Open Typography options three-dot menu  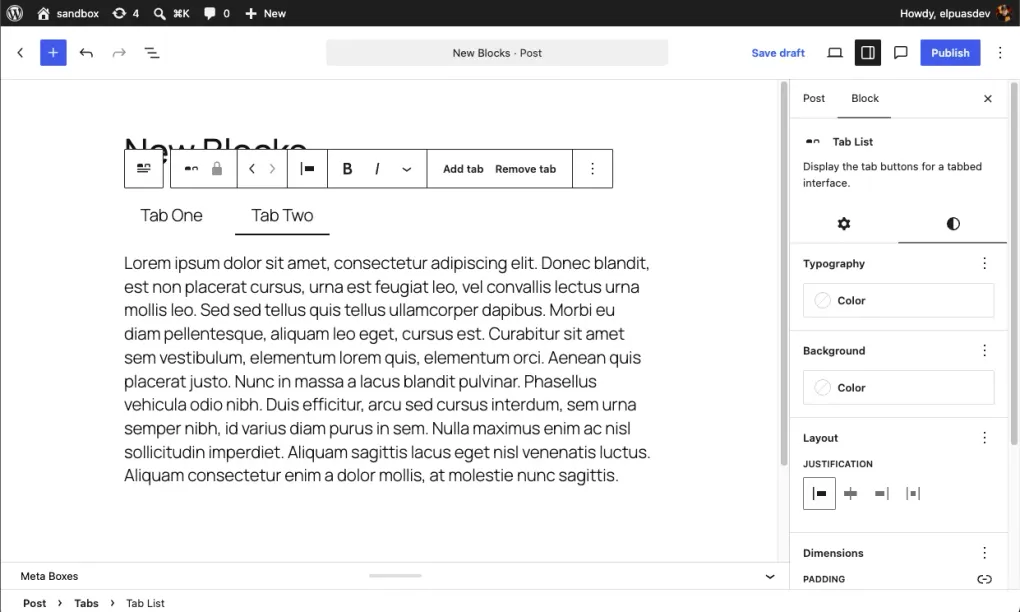click(x=984, y=263)
